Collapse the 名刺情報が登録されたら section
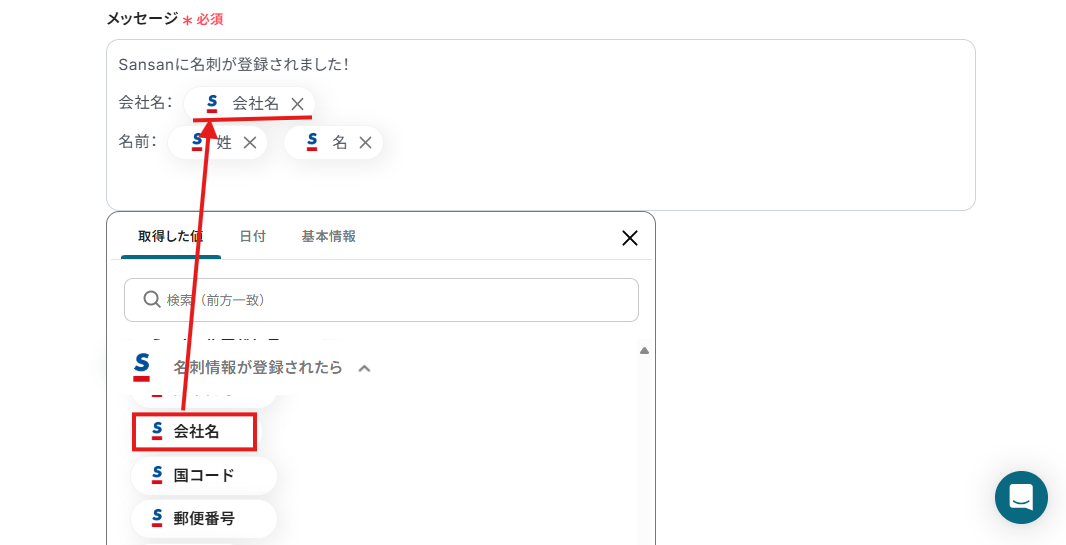Screen dimensions: 1066x545 pyautogui.click(x=364, y=368)
